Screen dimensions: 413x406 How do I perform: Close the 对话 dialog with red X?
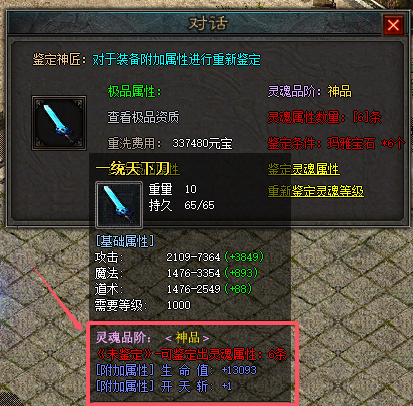(393, 25)
